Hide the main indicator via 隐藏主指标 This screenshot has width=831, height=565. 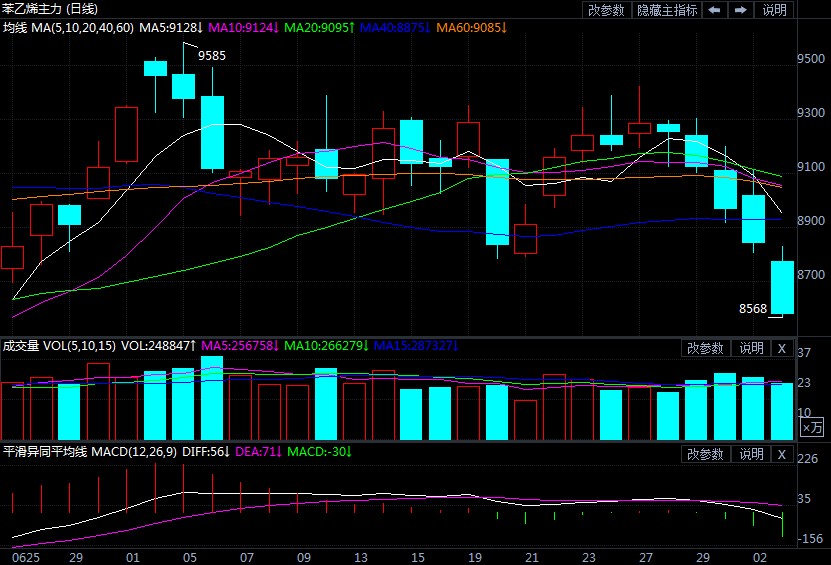(668, 10)
